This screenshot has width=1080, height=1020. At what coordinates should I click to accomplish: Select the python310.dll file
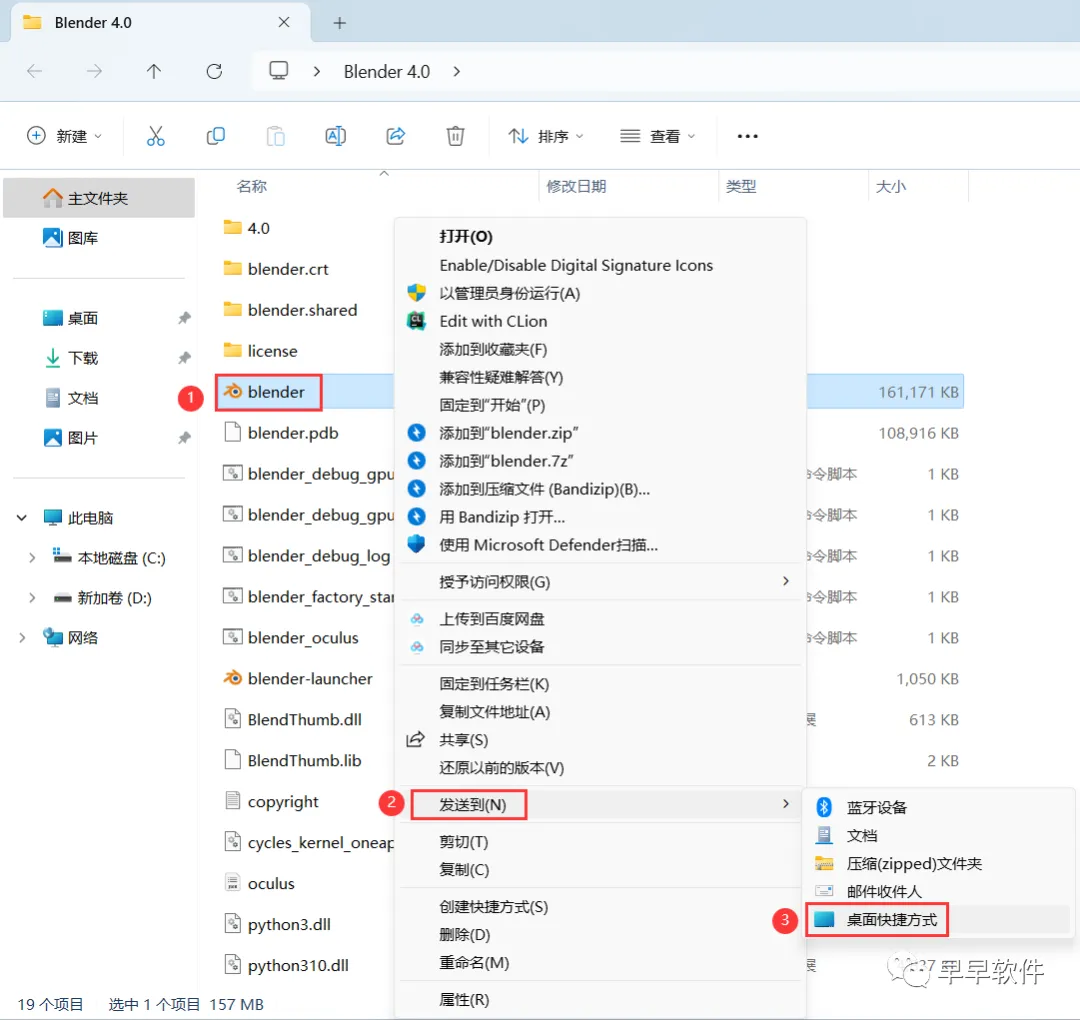pyautogui.click(x=287, y=965)
